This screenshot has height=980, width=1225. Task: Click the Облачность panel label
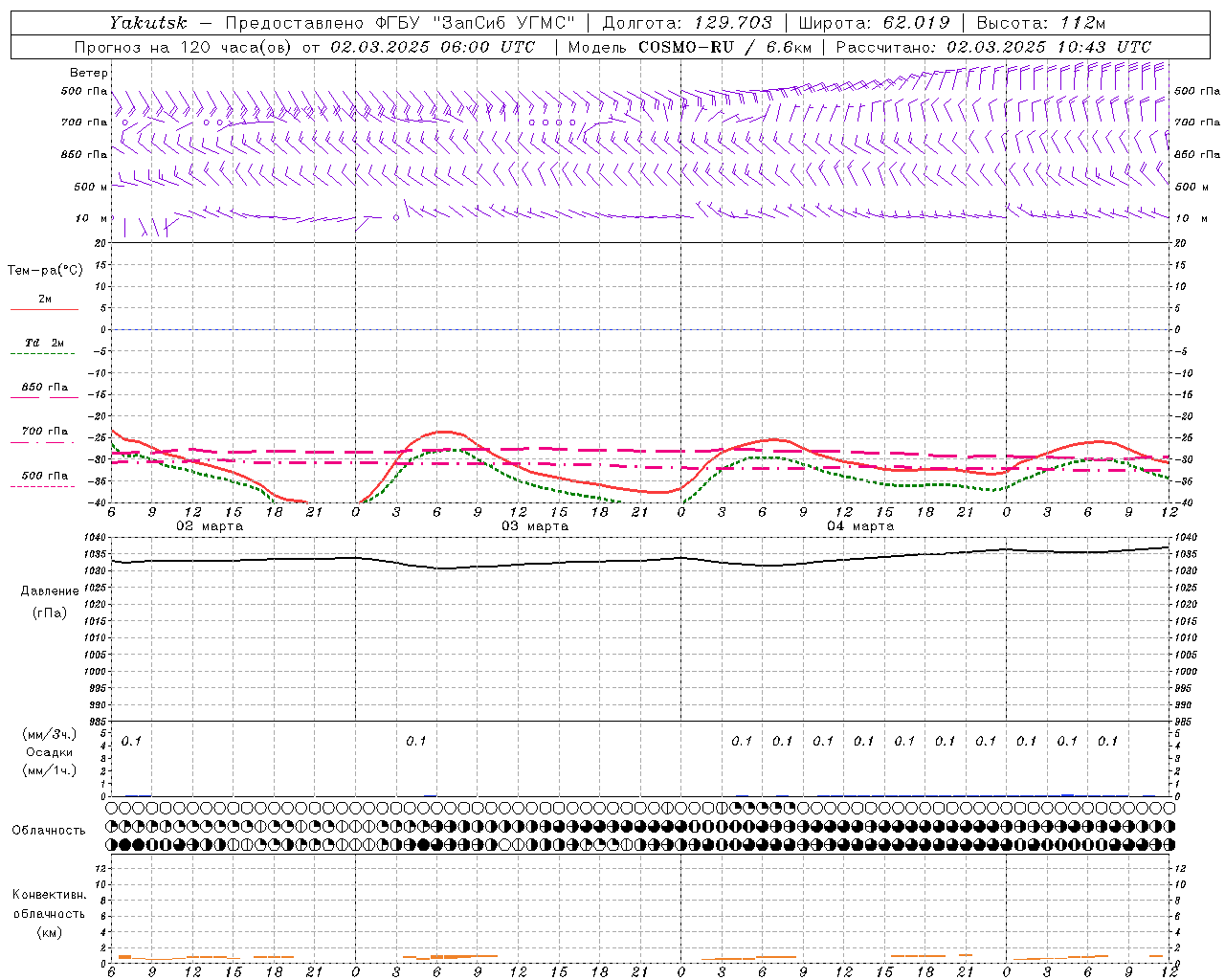pos(49,830)
